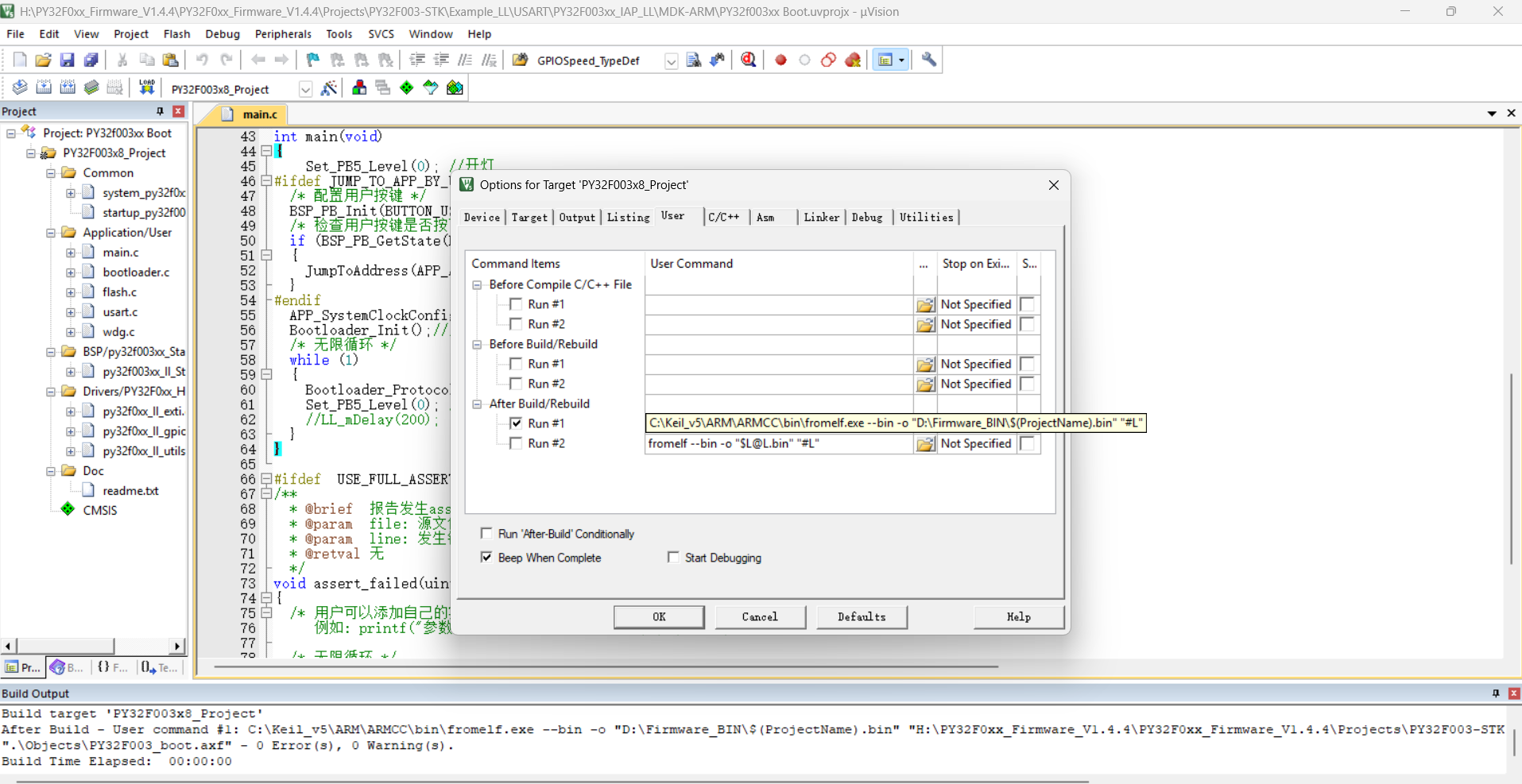Expand main.c node in project tree

(71, 252)
